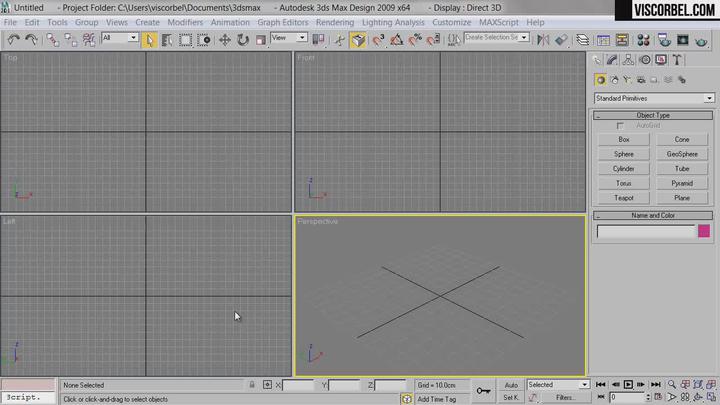Collapse the Object Type rollout
Screen dimensions: 720x405
[652, 115]
